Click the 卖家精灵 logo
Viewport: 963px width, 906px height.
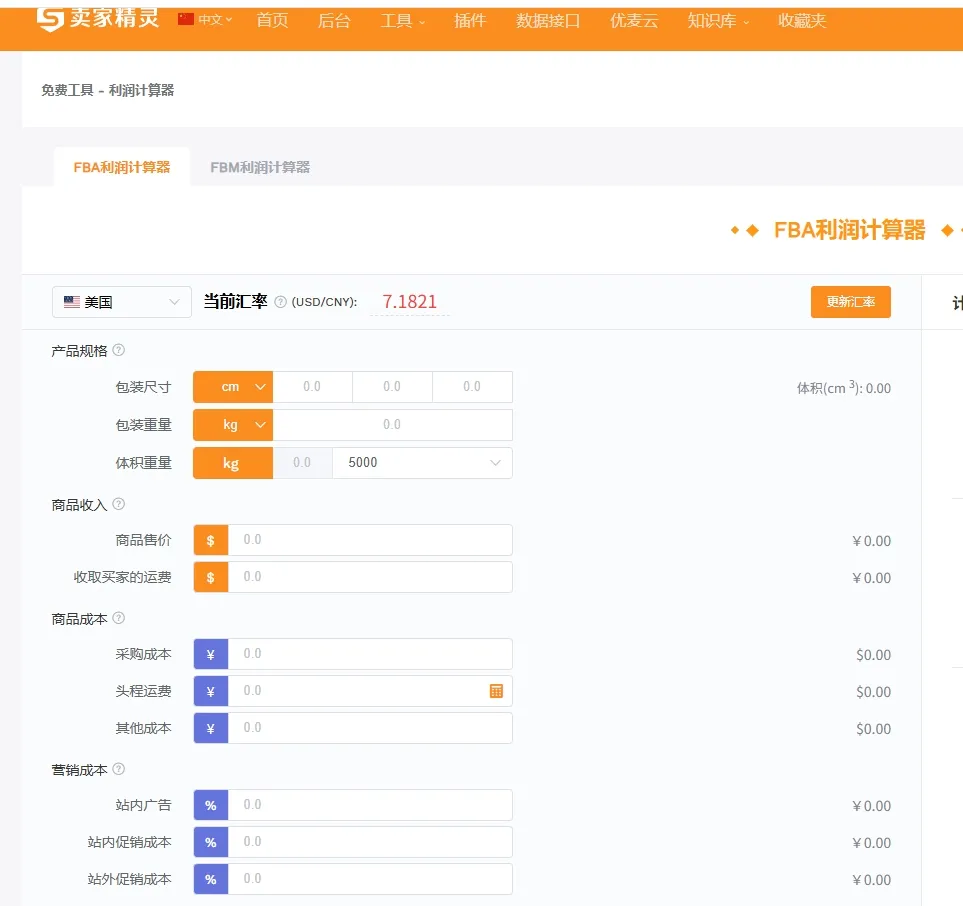(x=98, y=19)
